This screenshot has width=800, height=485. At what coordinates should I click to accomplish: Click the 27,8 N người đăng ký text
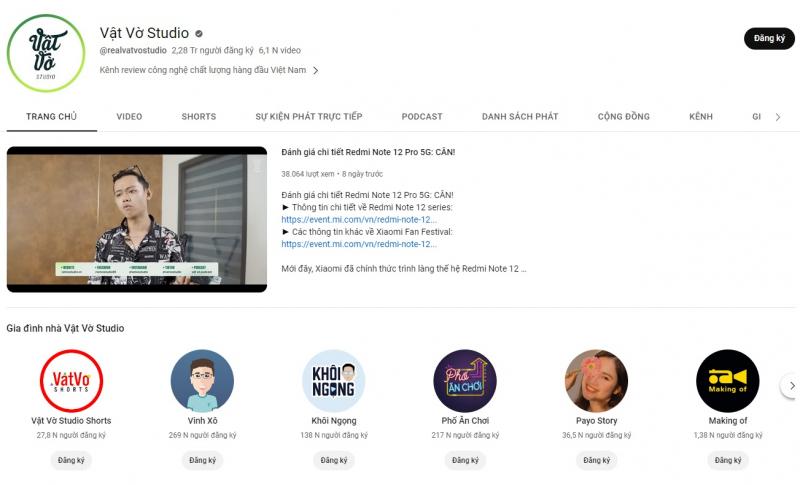click(x=71, y=436)
